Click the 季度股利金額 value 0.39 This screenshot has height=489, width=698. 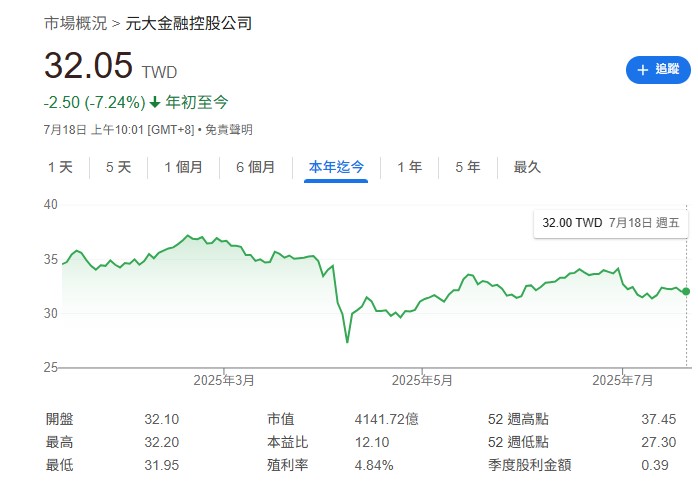click(655, 465)
